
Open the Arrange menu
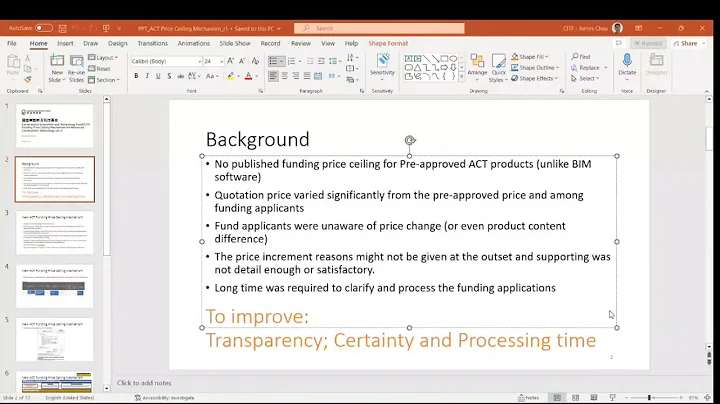477,67
